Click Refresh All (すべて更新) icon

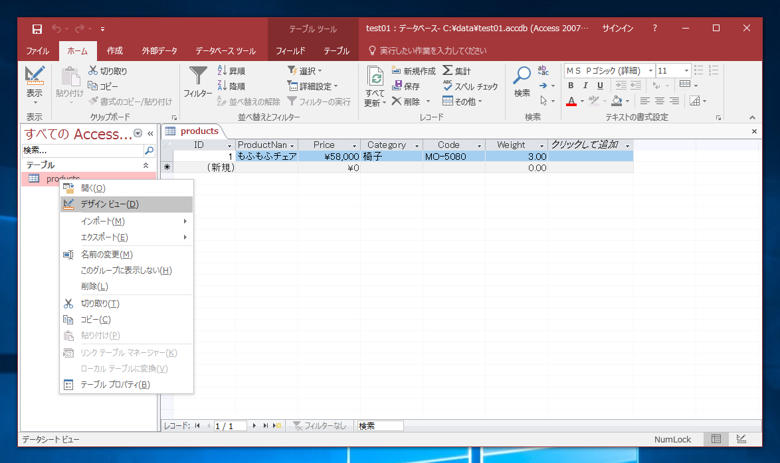(375, 77)
